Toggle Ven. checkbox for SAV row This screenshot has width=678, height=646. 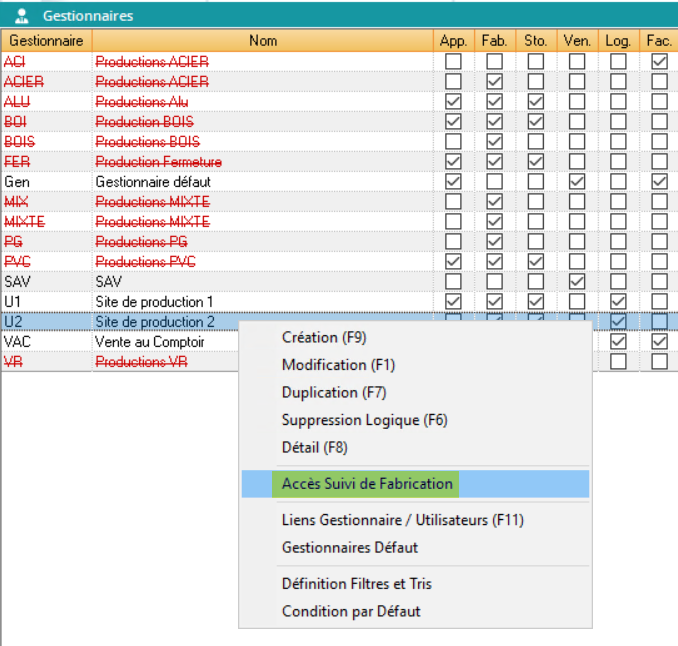[x=577, y=282]
